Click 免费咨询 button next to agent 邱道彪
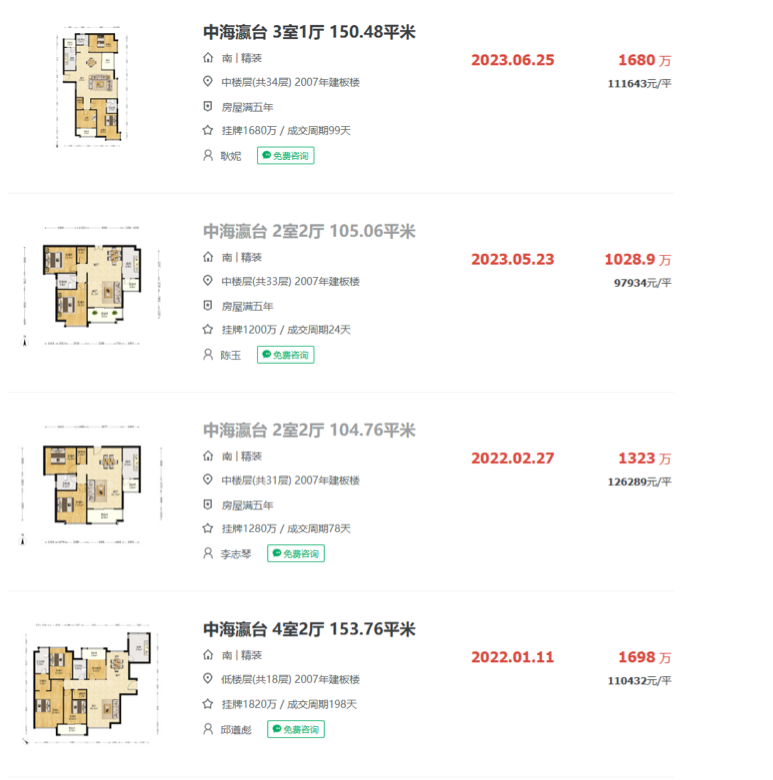 296,730
